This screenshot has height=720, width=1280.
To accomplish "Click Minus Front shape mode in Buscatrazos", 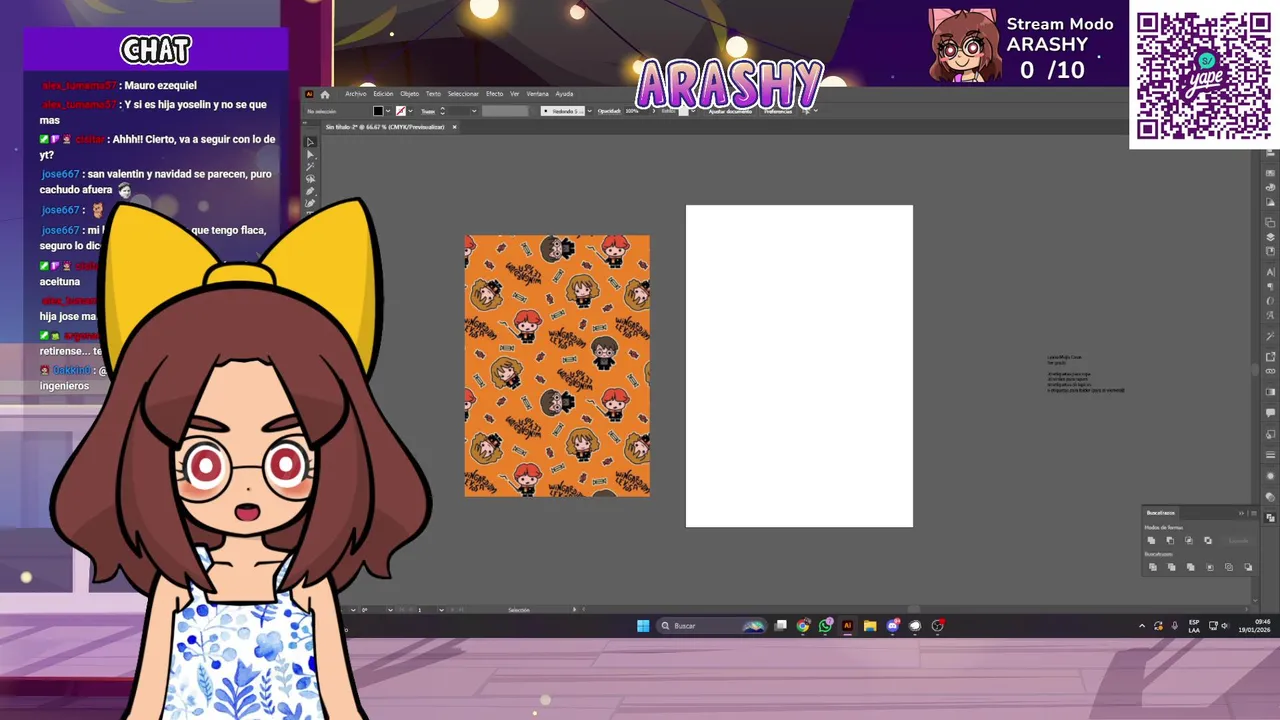I will 1170,540.
